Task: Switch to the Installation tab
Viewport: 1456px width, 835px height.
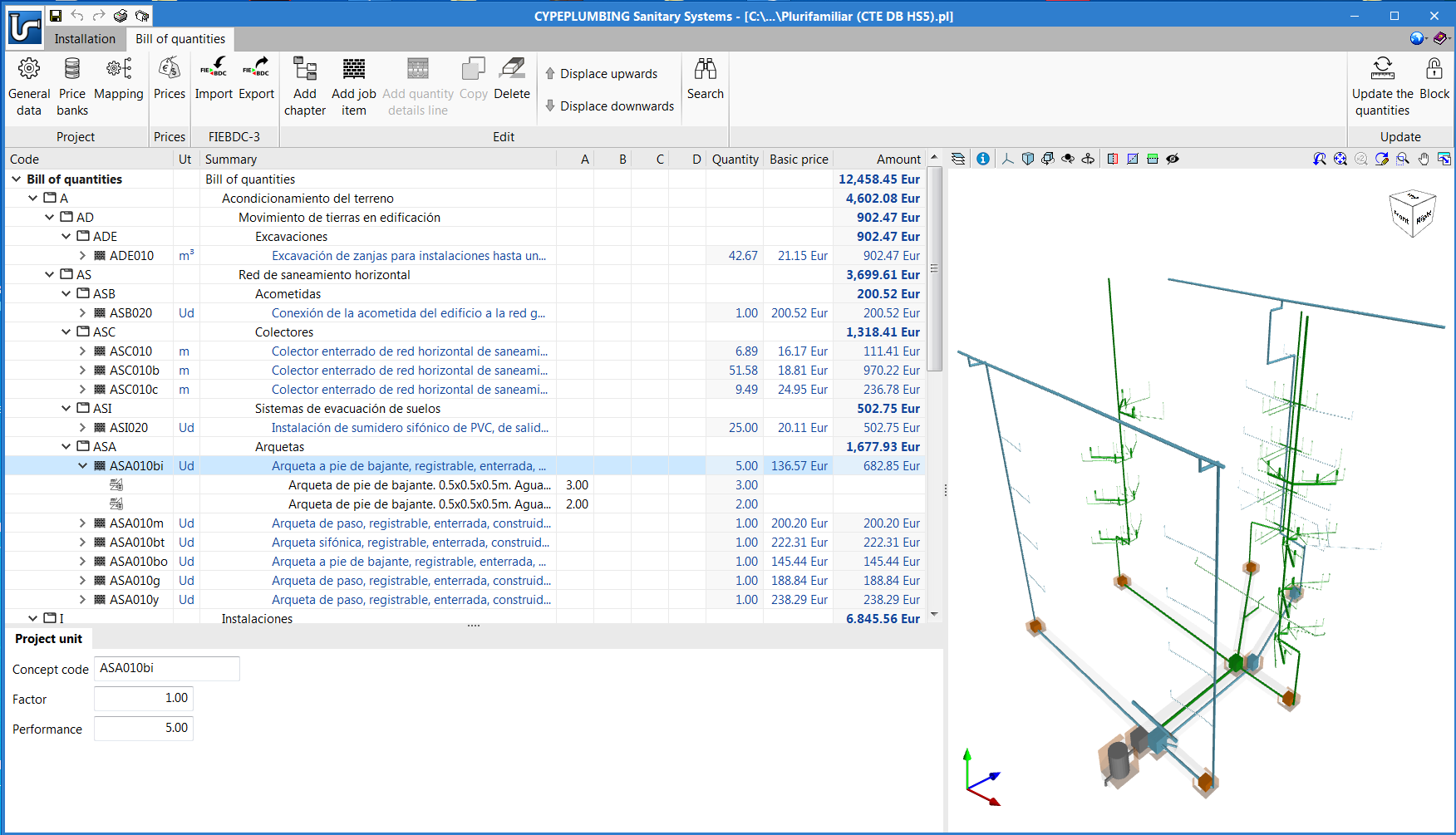Action: [x=84, y=38]
